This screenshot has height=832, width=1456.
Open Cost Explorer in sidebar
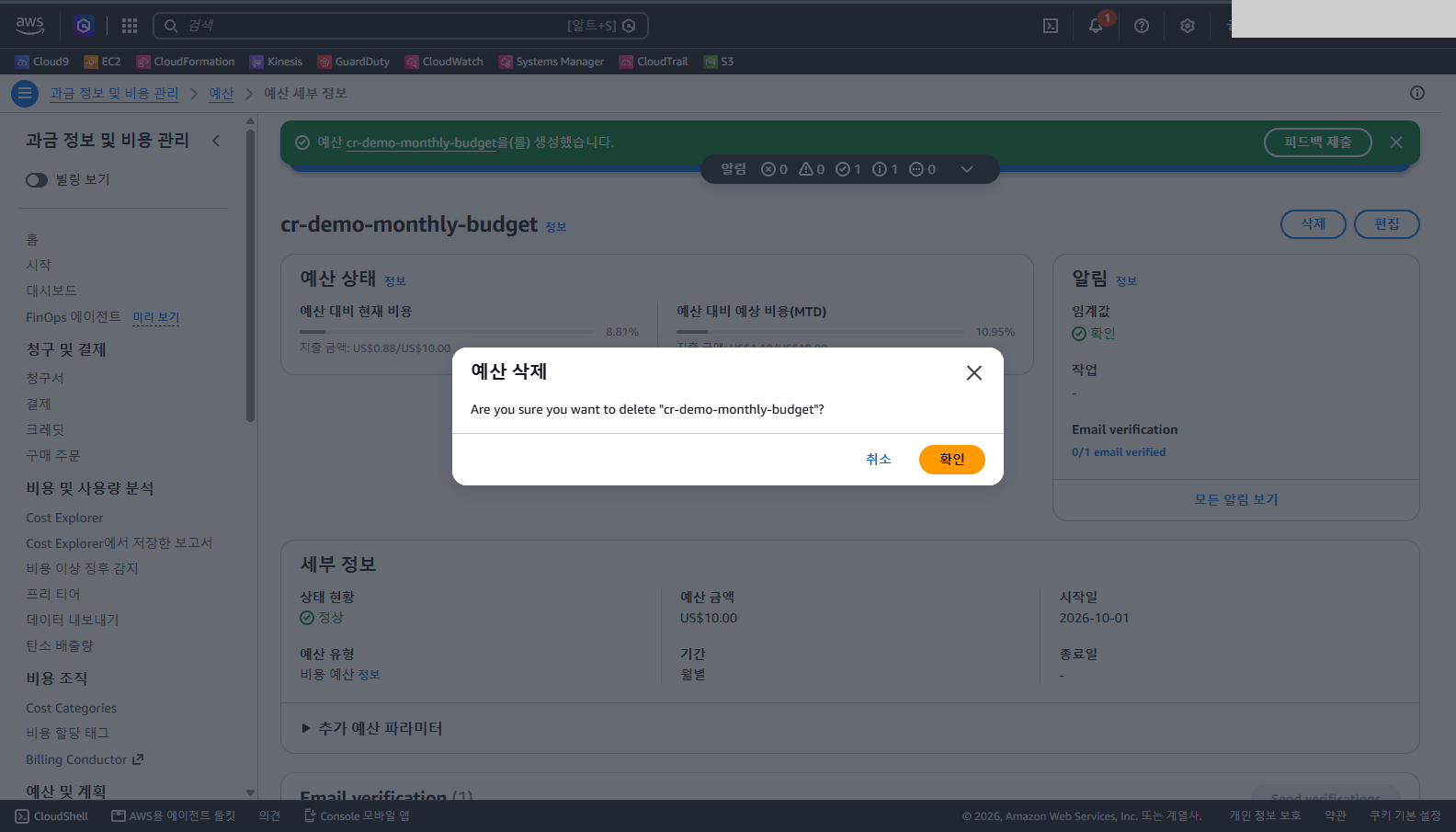[64, 518]
